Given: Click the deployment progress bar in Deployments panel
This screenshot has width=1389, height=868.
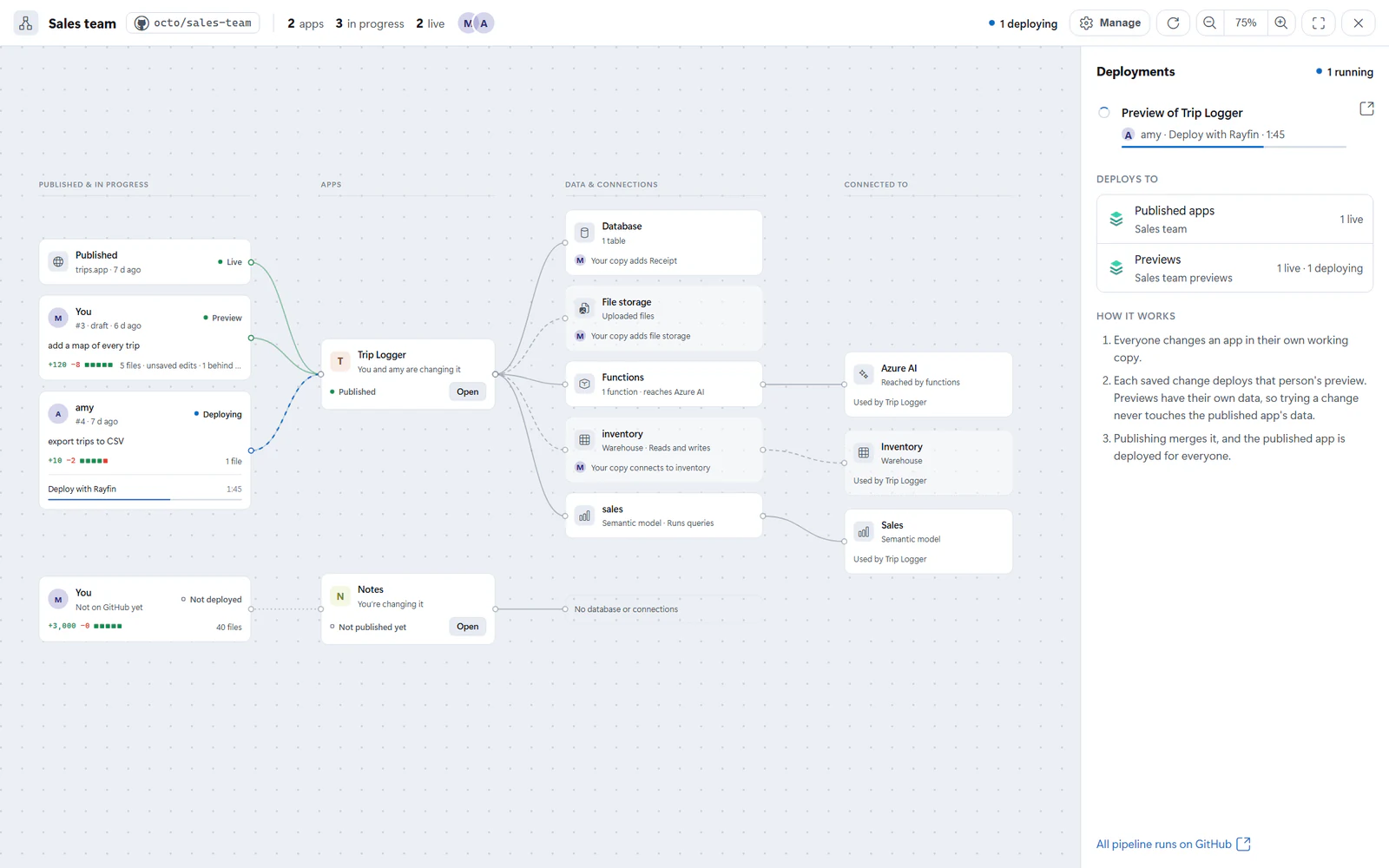Looking at the screenshot, I should point(1233,147).
